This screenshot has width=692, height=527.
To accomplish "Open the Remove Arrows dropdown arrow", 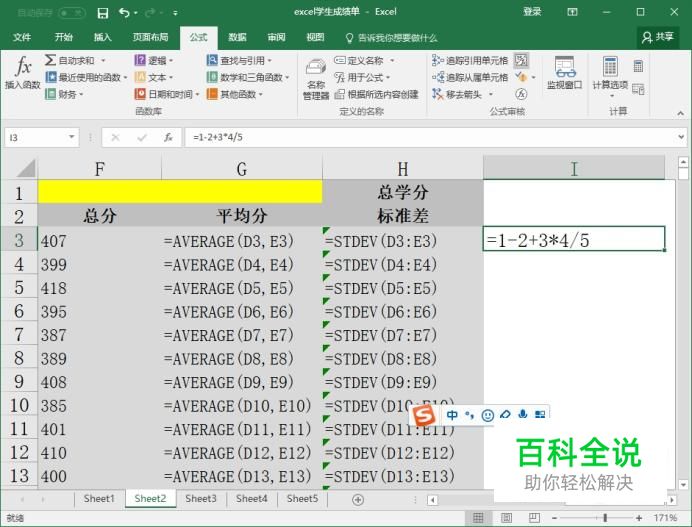I will (490, 94).
